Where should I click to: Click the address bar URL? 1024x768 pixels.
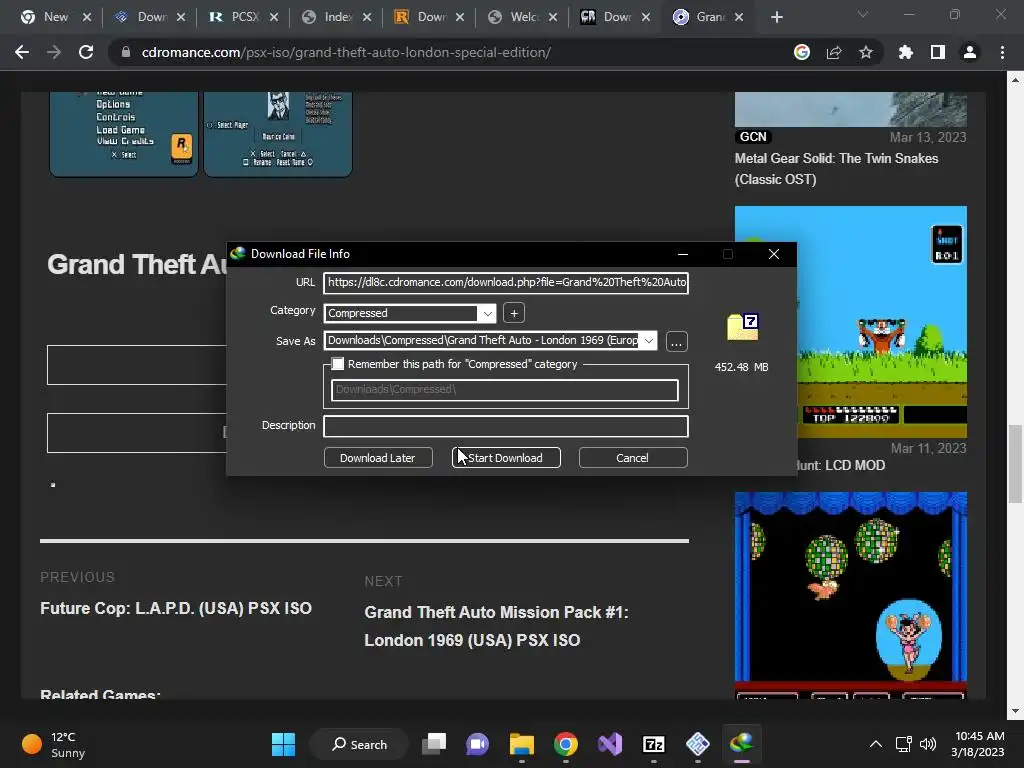coord(346,52)
